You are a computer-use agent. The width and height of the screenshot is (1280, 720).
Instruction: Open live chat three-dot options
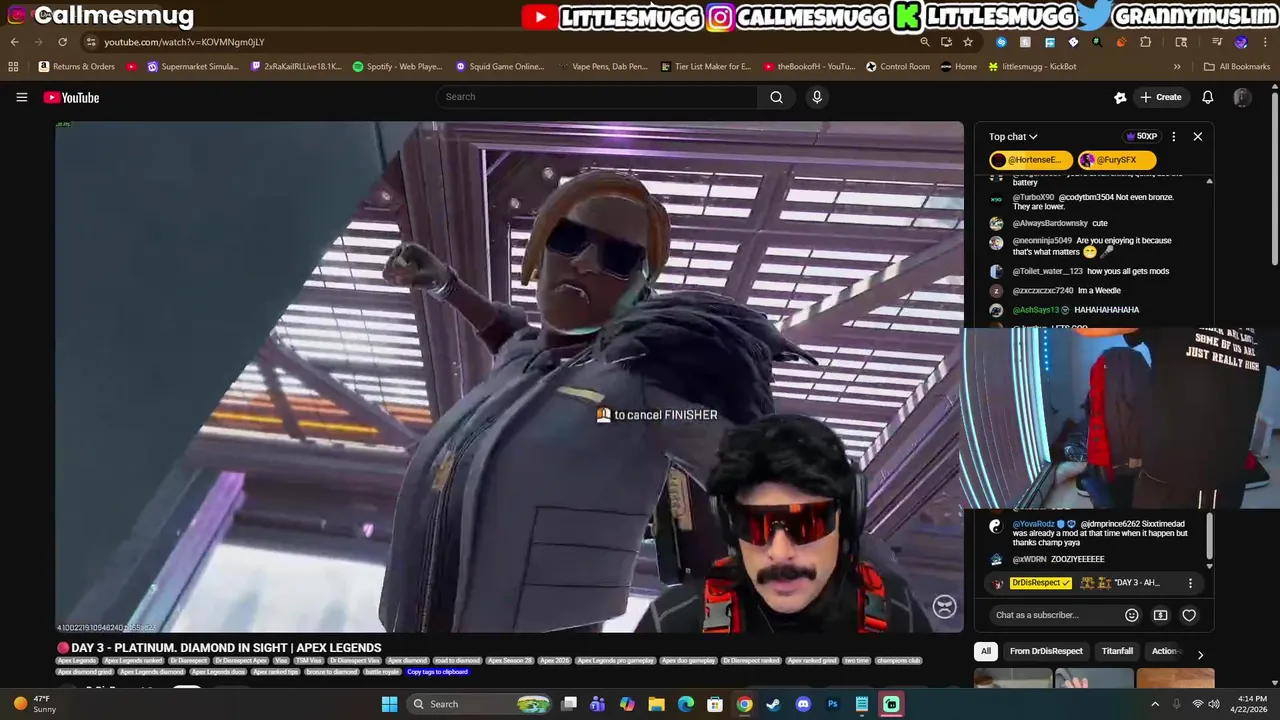(1174, 137)
